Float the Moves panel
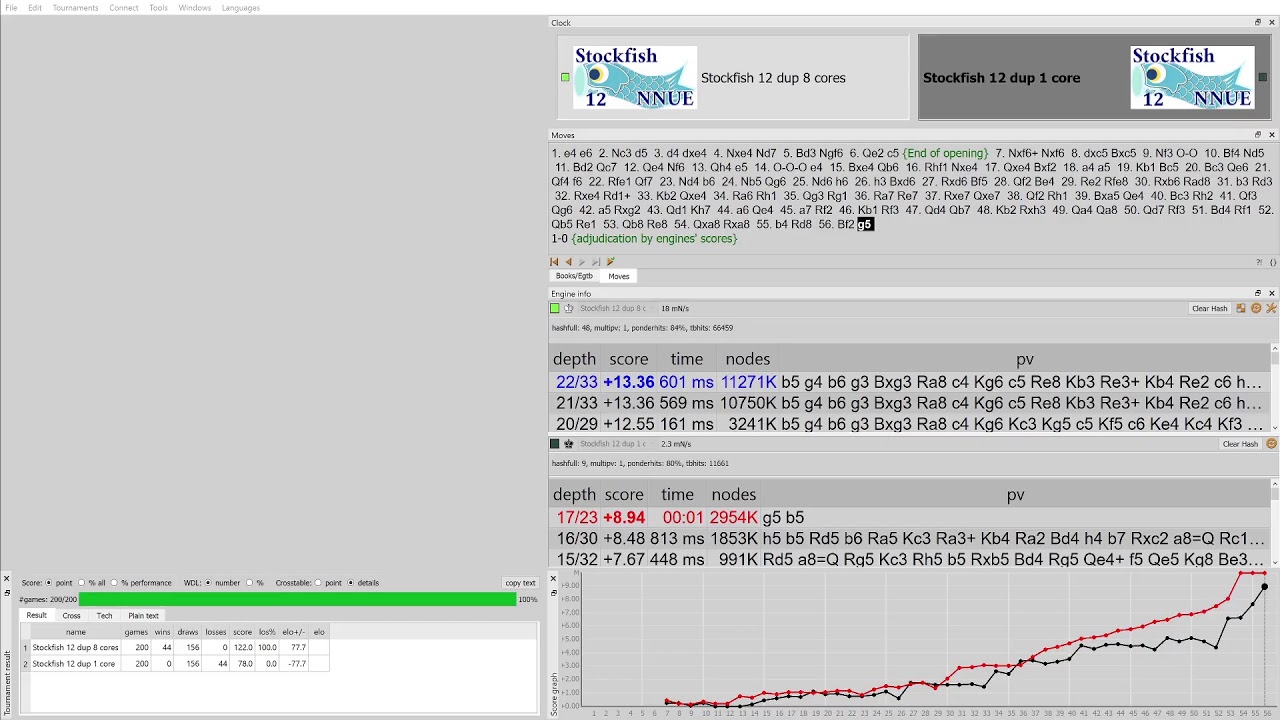 (x=1258, y=135)
